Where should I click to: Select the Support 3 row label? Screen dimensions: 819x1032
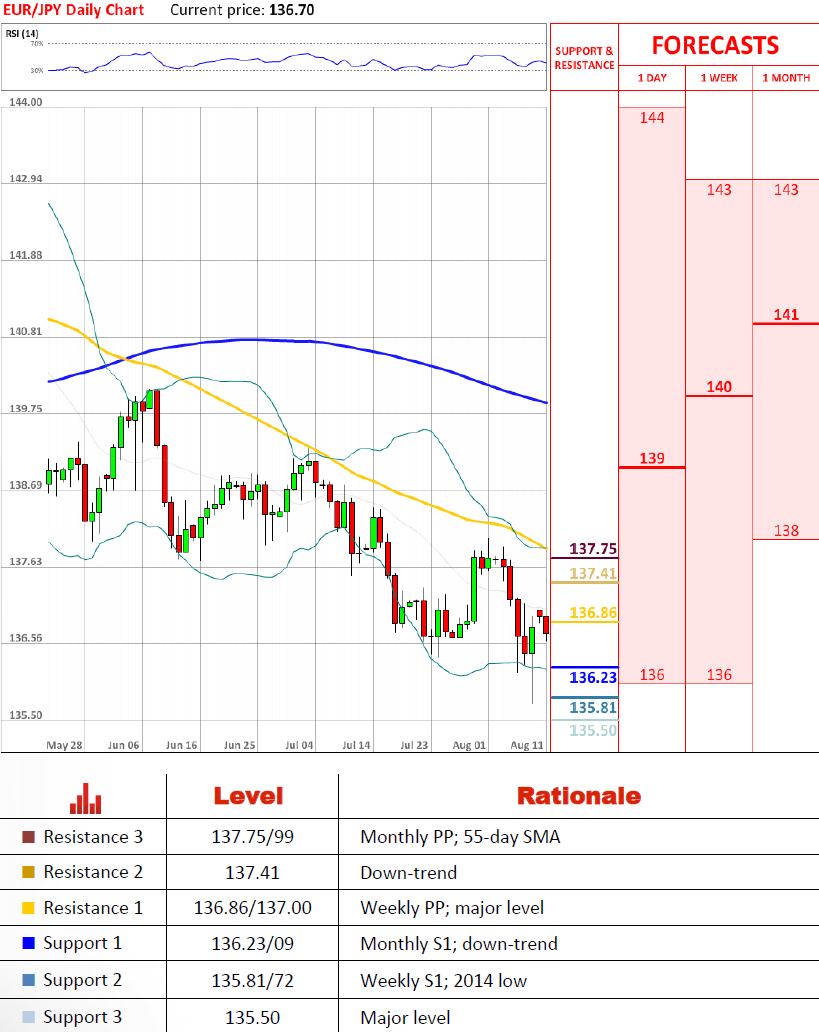(x=82, y=1017)
